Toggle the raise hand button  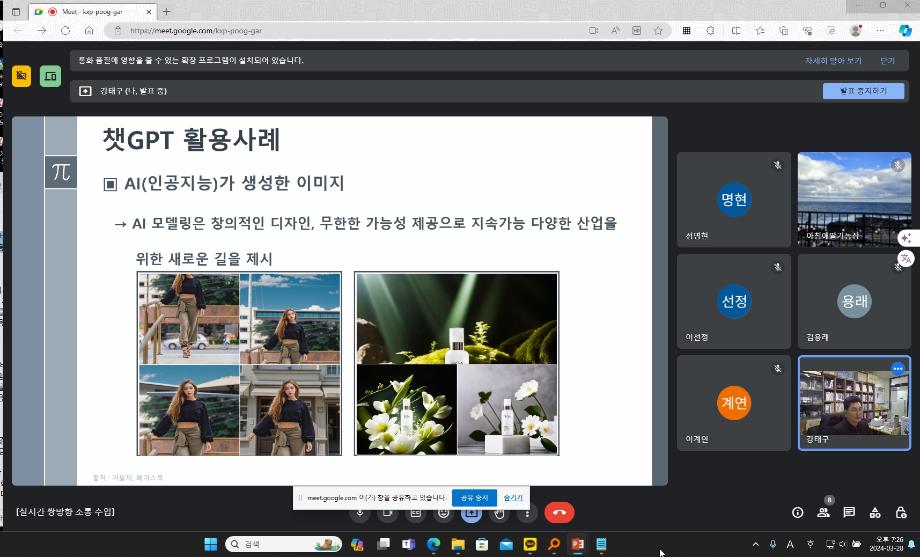(x=499, y=513)
